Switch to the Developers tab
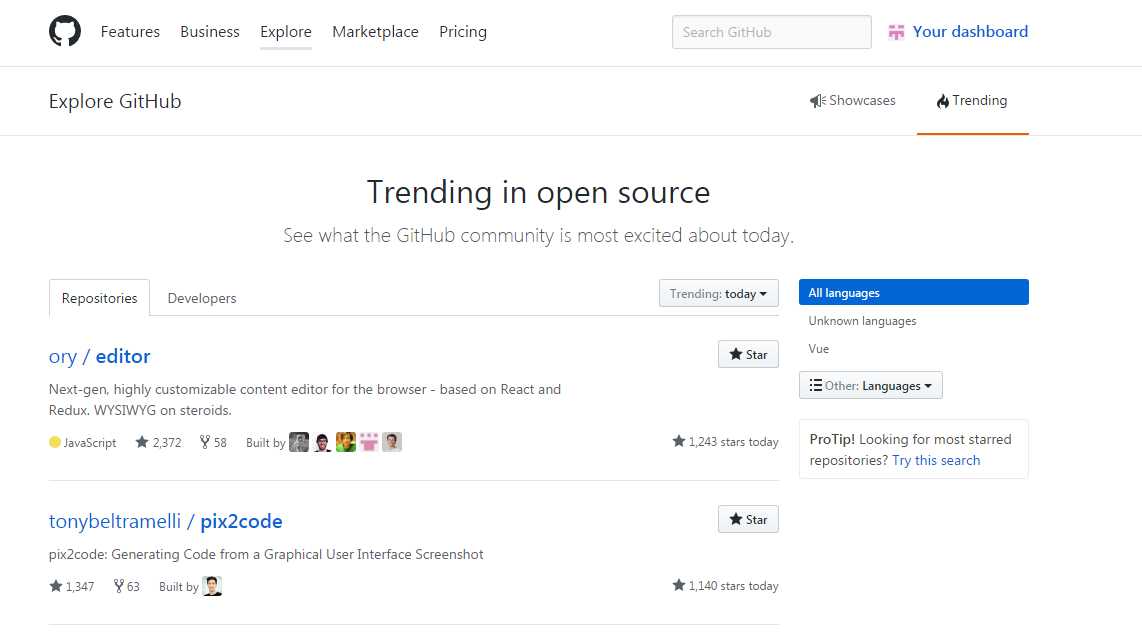This screenshot has width=1142, height=632. coord(202,298)
